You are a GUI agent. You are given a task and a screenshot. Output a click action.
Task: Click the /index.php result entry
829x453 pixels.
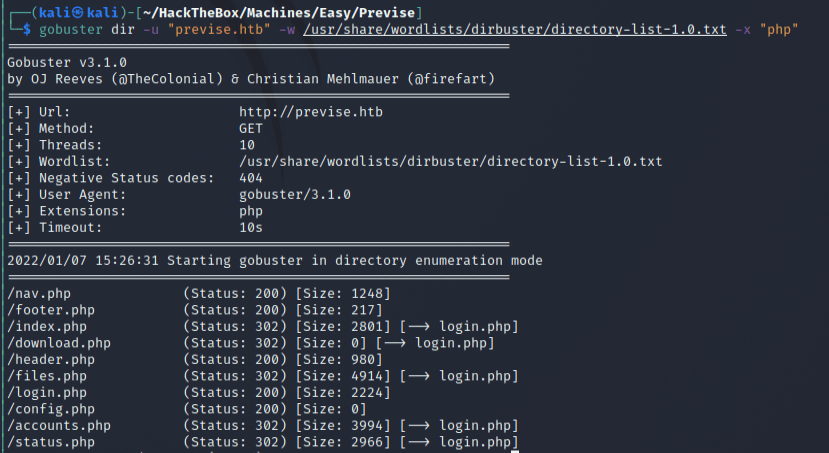[47, 327]
